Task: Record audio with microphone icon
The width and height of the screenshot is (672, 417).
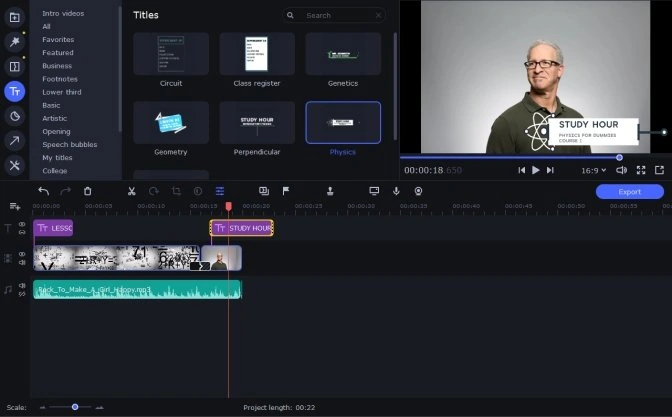Action: (x=396, y=191)
